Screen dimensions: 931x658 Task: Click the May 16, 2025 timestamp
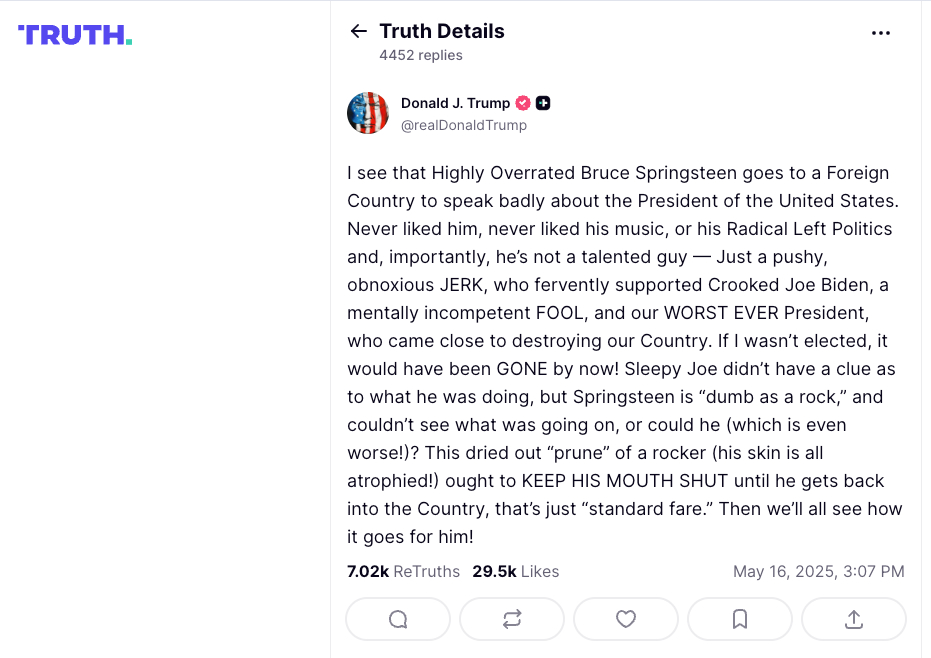[x=818, y=572]
